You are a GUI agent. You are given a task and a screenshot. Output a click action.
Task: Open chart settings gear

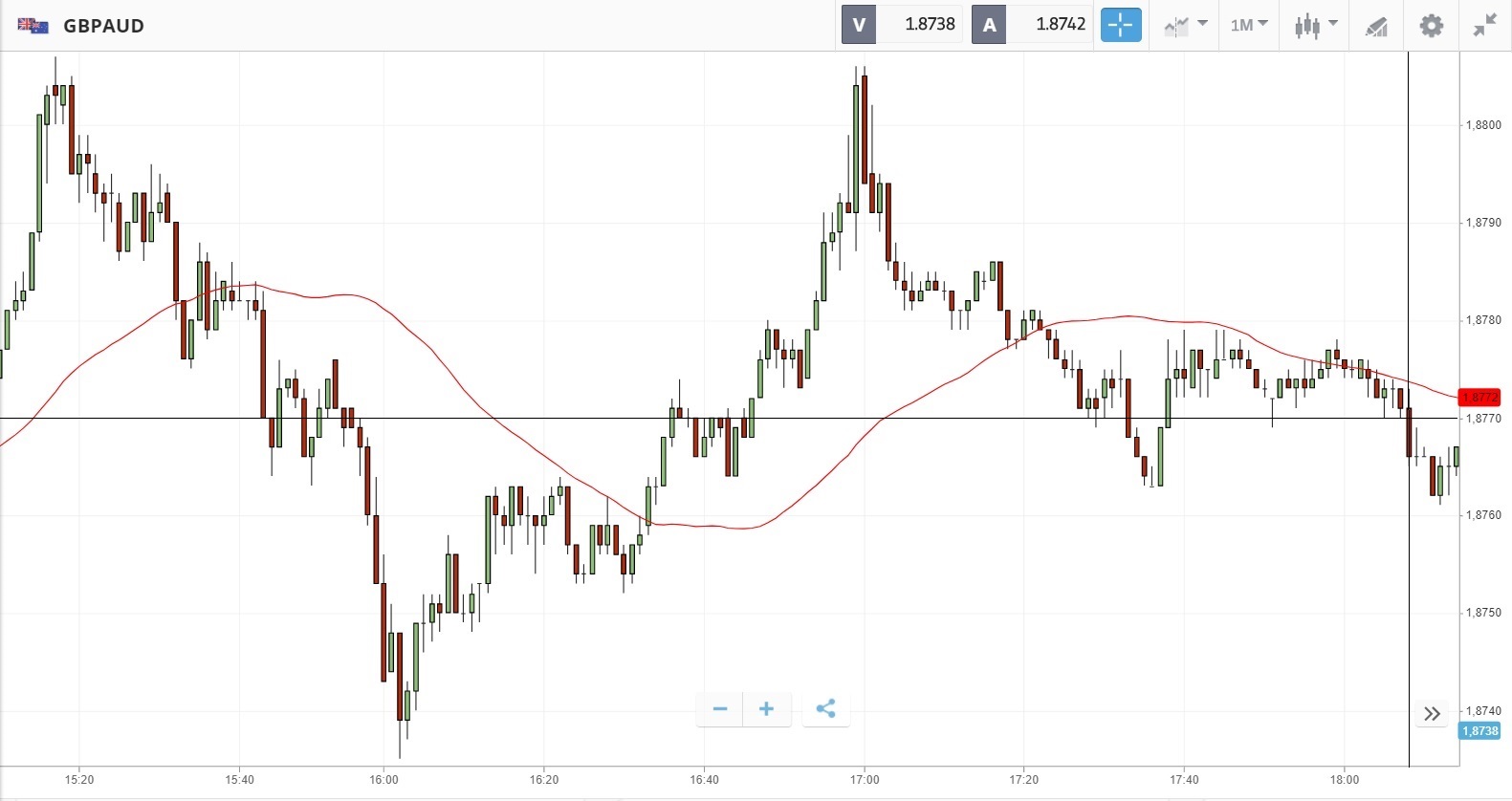(1431, 26)
